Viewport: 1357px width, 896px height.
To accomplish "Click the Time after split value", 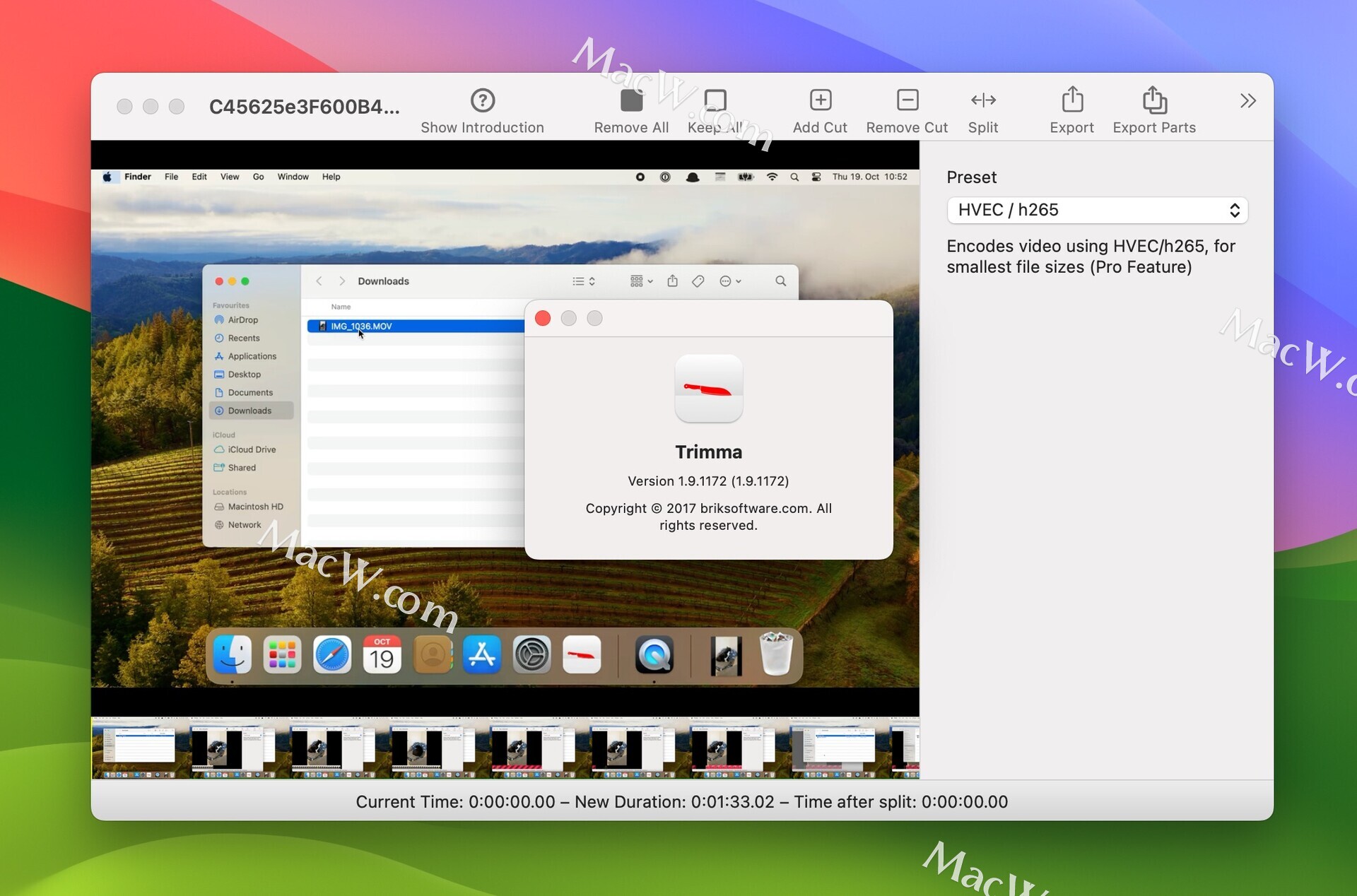I will tap(965, 801).
